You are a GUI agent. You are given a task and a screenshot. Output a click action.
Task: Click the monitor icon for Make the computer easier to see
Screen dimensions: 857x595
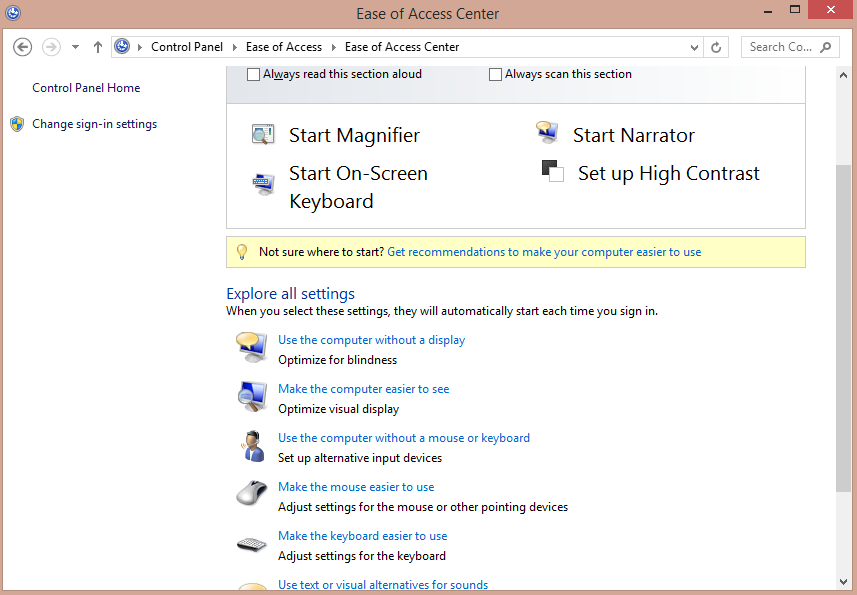pyautogui.click(x=251, y=396)
